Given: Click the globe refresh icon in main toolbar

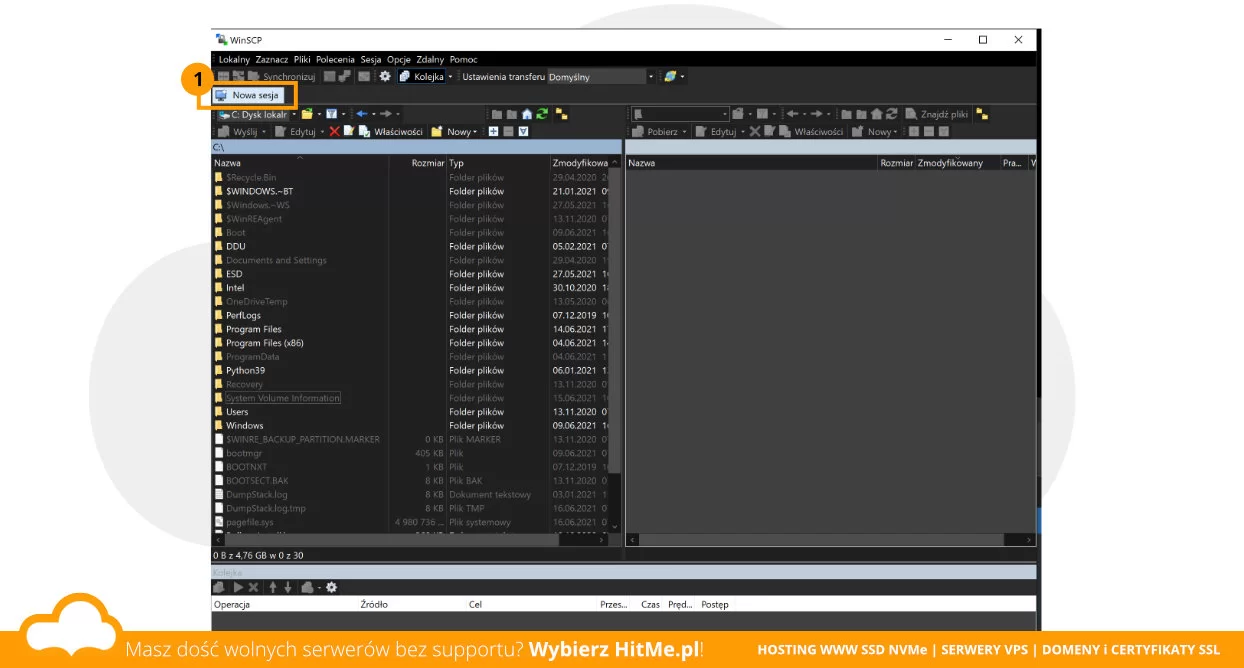Looking at the screenshot, I should [669, 76].
